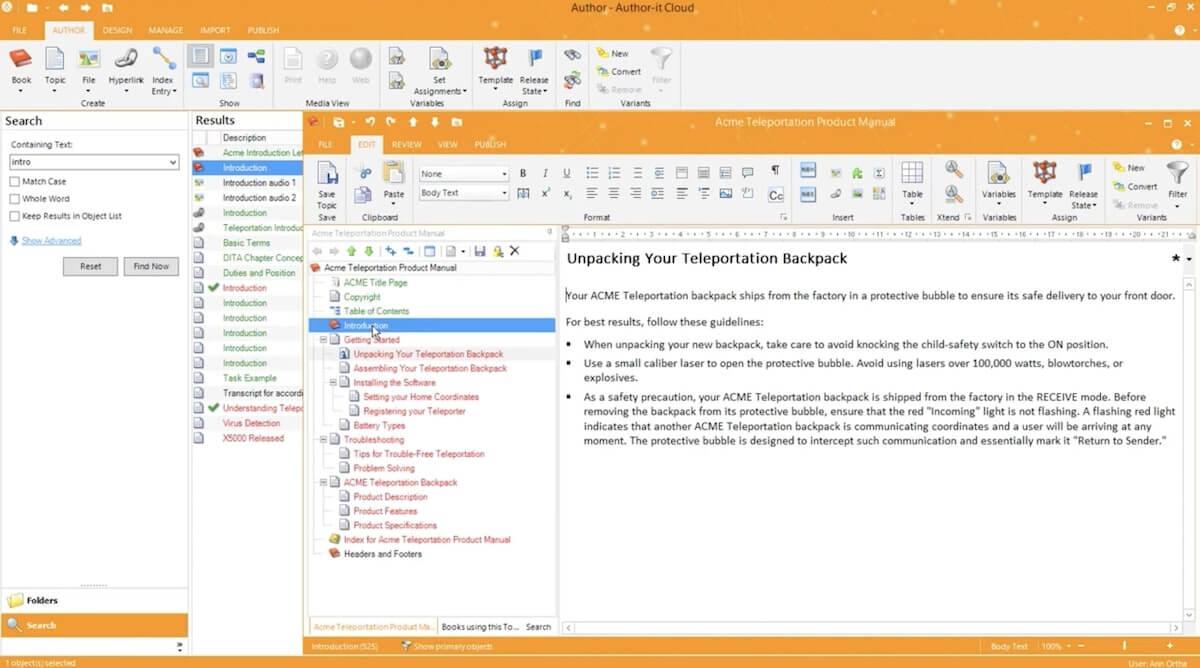Toggle bold formatting in editor ribbon

[522, 173]
